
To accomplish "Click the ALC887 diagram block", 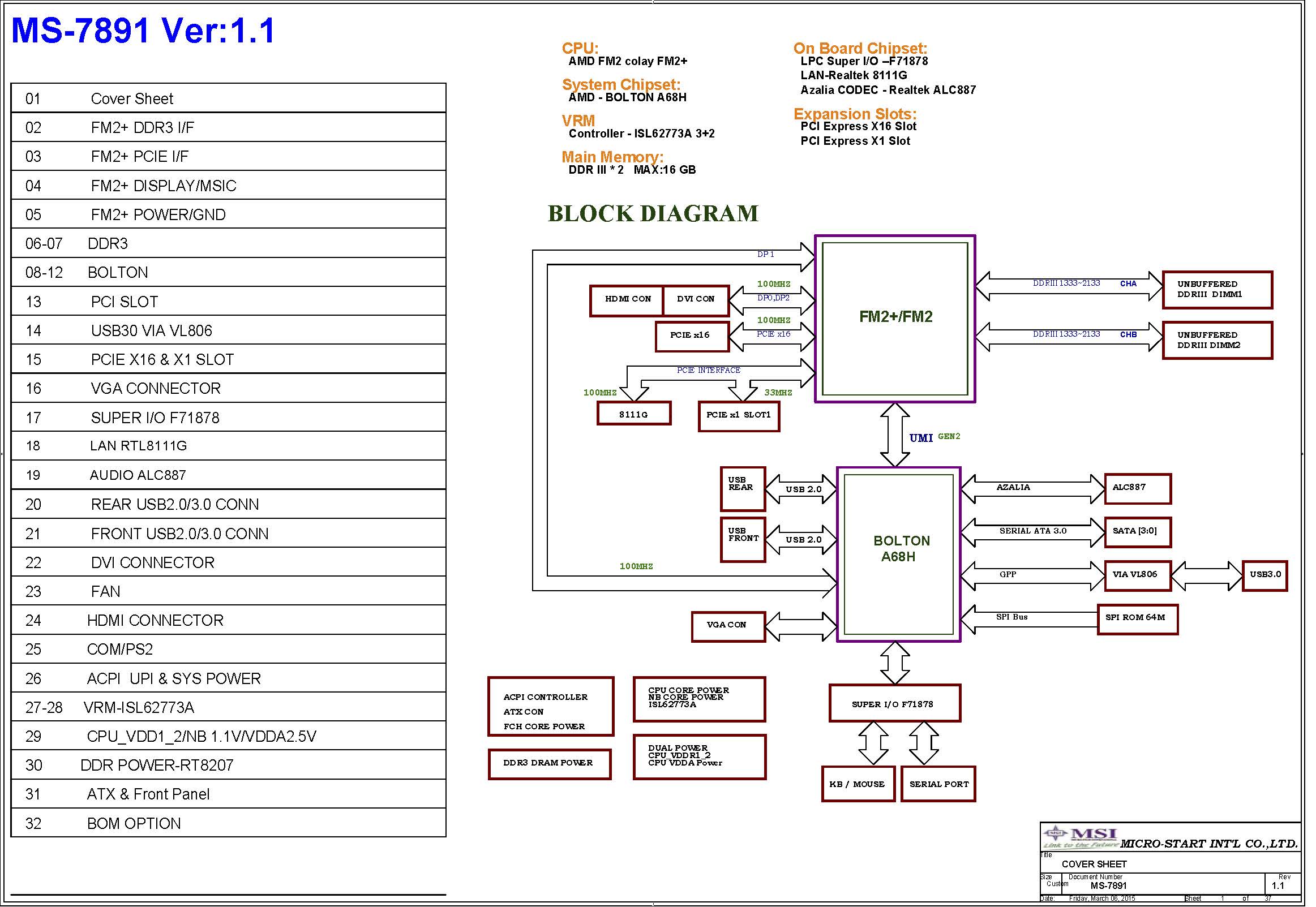I will pyautogui.click(x=1138, y=489).
